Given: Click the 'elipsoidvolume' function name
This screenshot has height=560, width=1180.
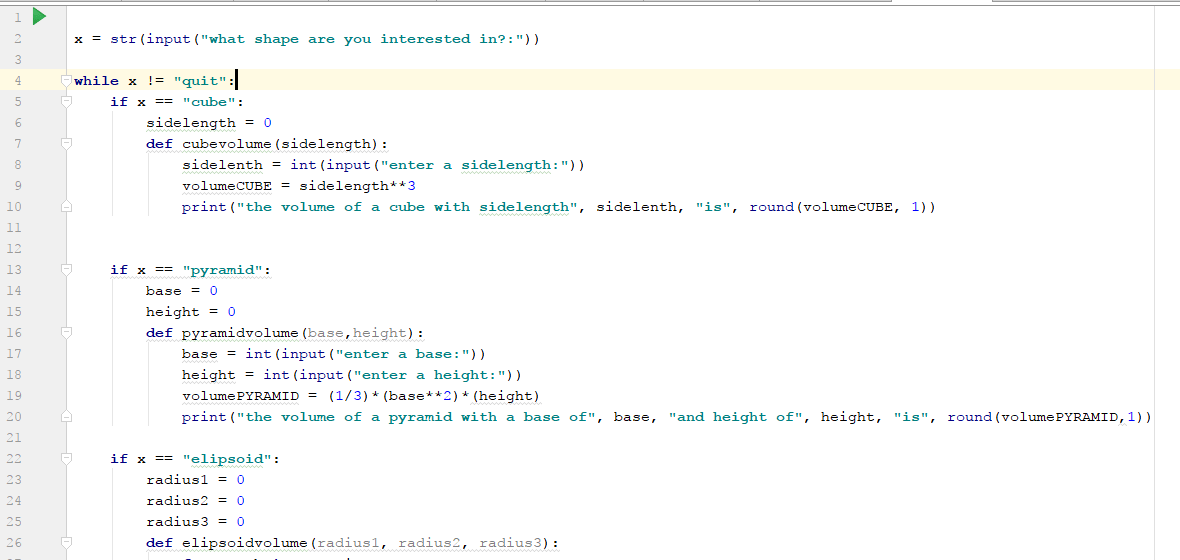Looking at the screenshot, I should (x=245, y=543).
